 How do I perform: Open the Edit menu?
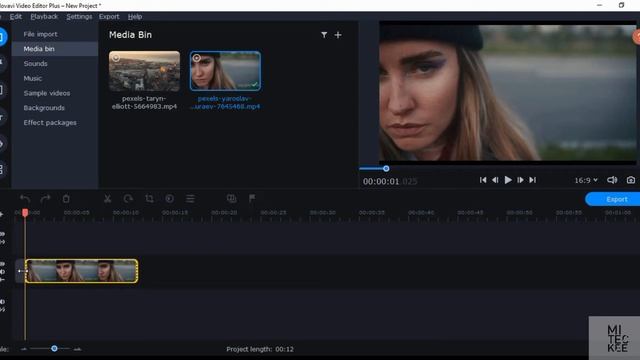pos(16,17)
